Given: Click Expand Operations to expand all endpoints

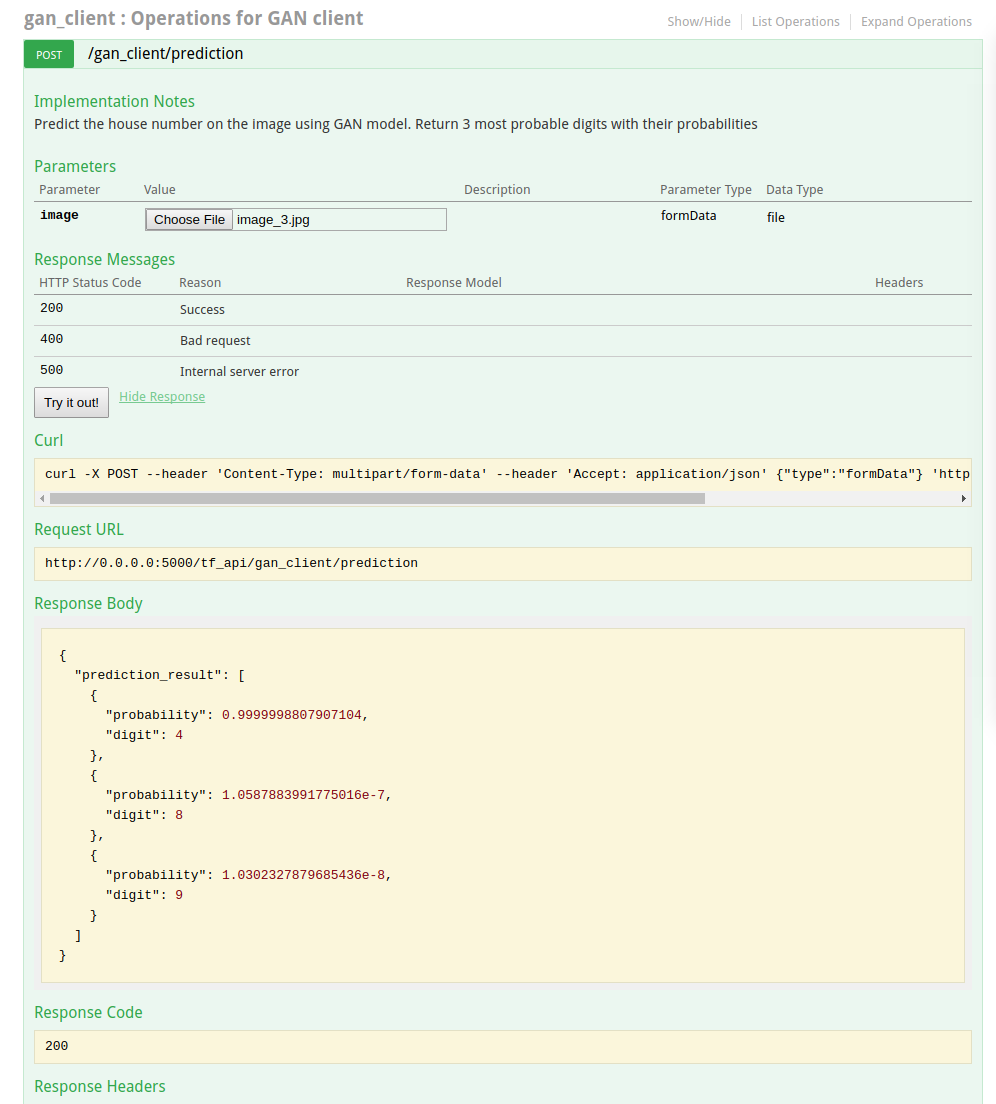Looking at the screenshot, I should (x=915, y=21).
